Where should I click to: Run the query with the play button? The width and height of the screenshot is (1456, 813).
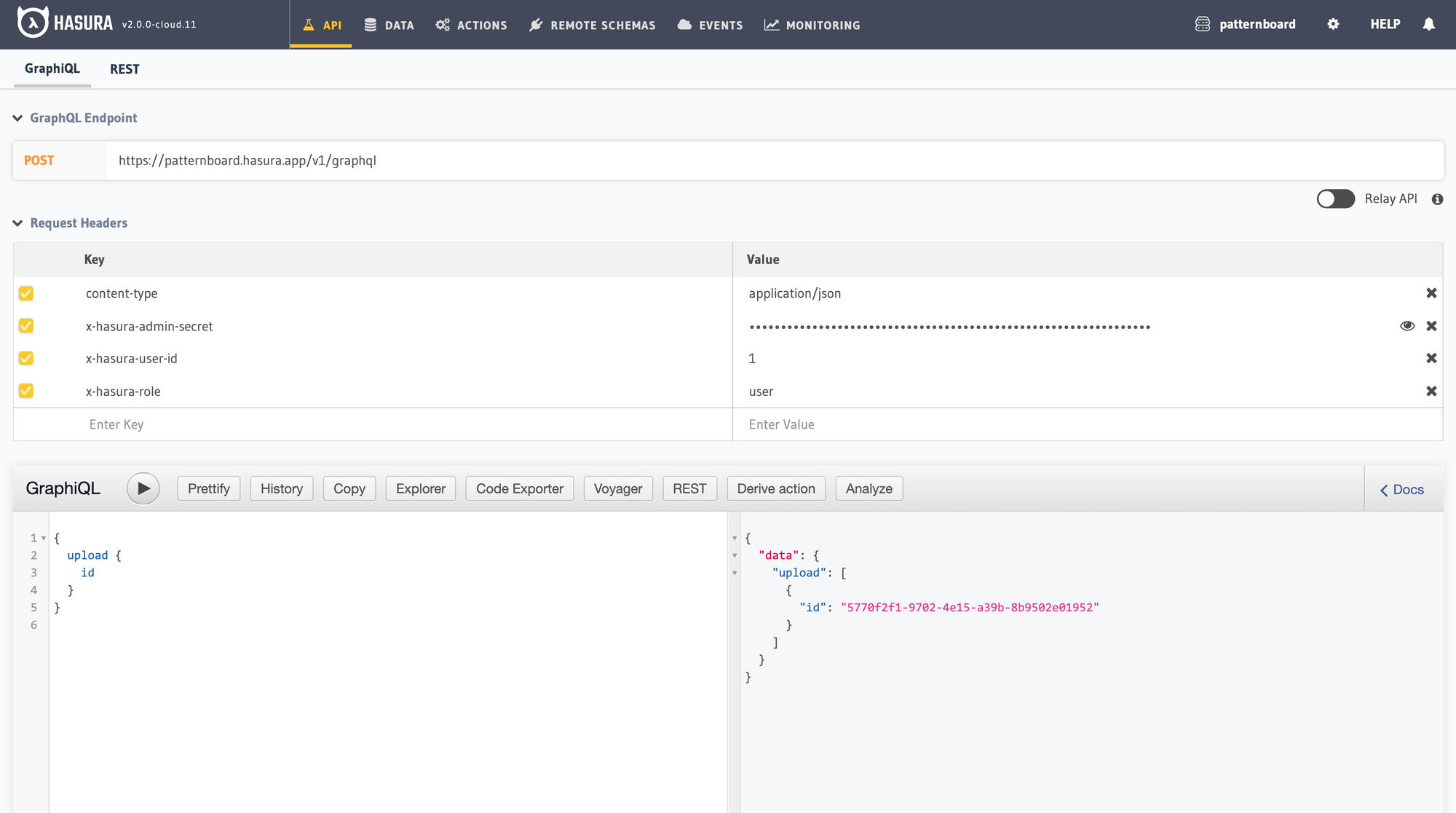coord(143,488)
